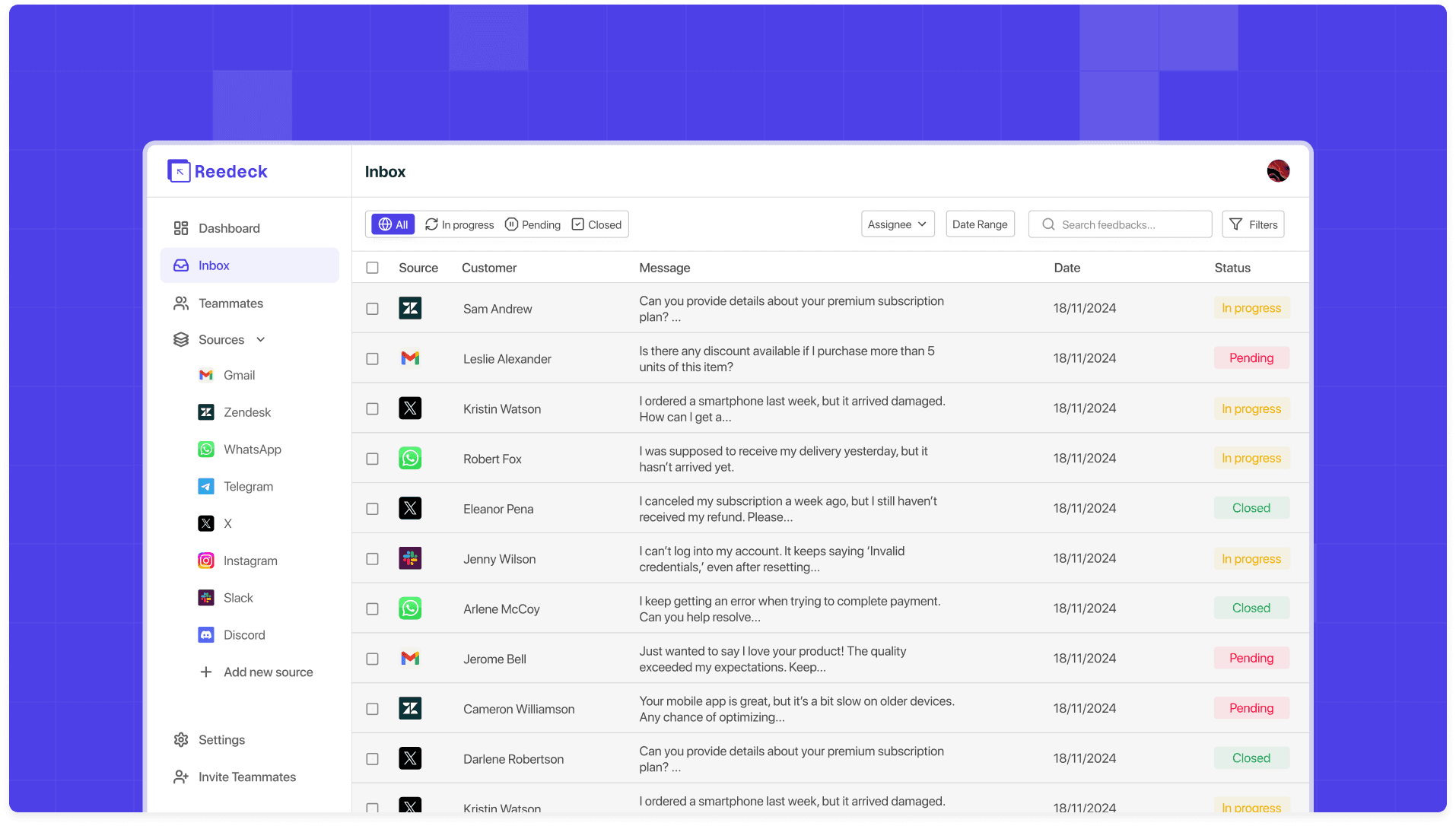Check the checkbox on Sam Andrew's row
Viewport: 1456px width, 826px height.
372,309
